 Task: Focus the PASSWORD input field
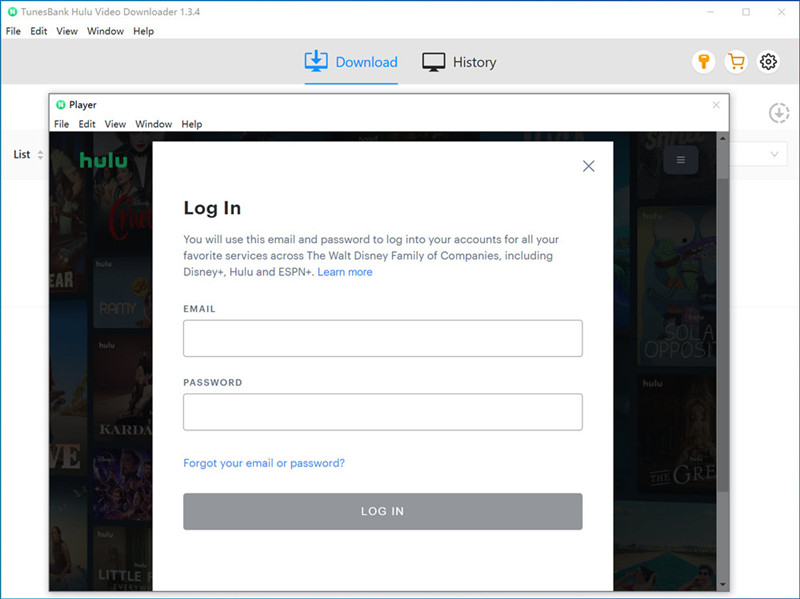click(x=383, y=412)
